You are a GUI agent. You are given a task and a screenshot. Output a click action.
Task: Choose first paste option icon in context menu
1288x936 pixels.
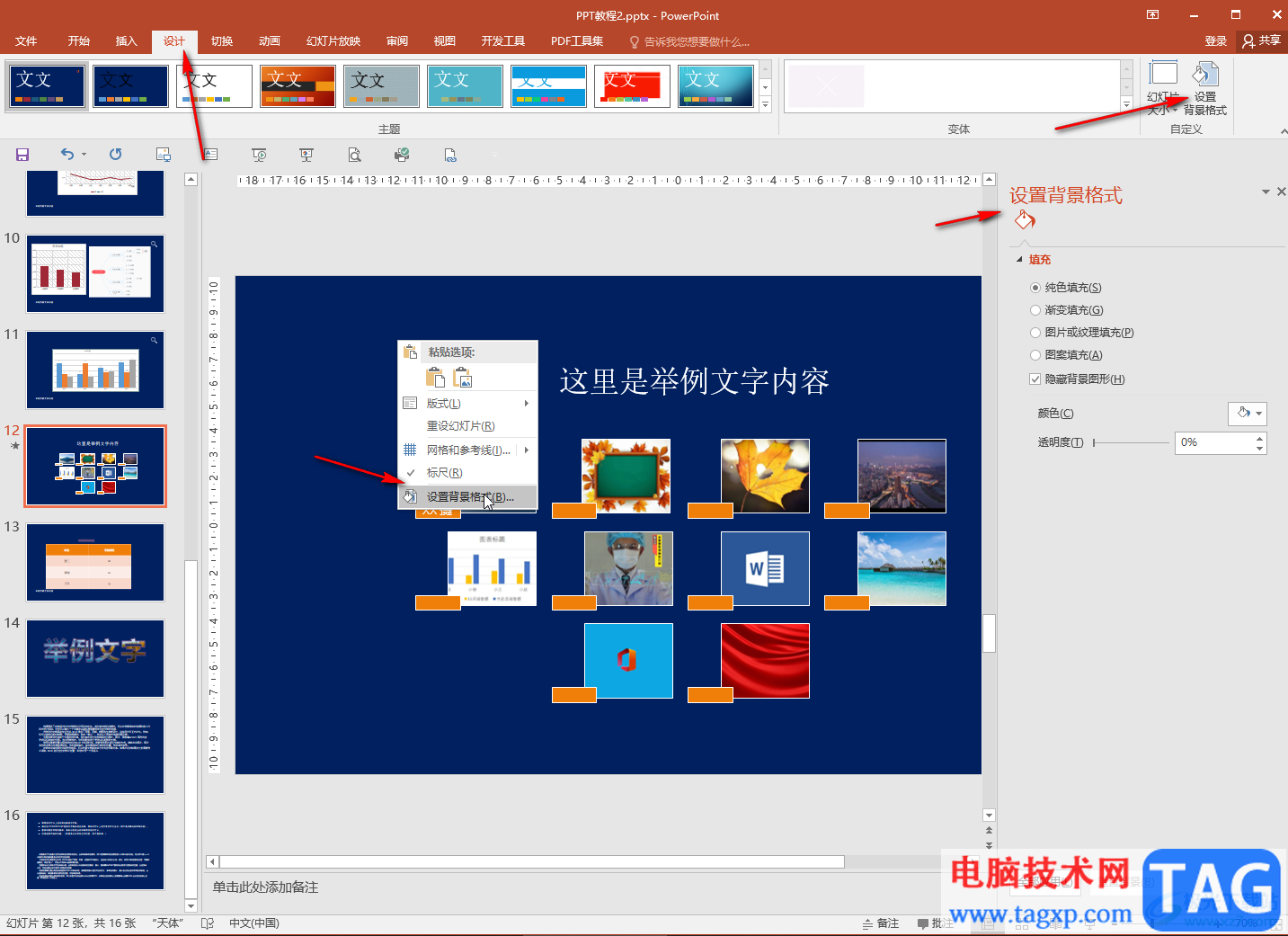click(435, 377)
